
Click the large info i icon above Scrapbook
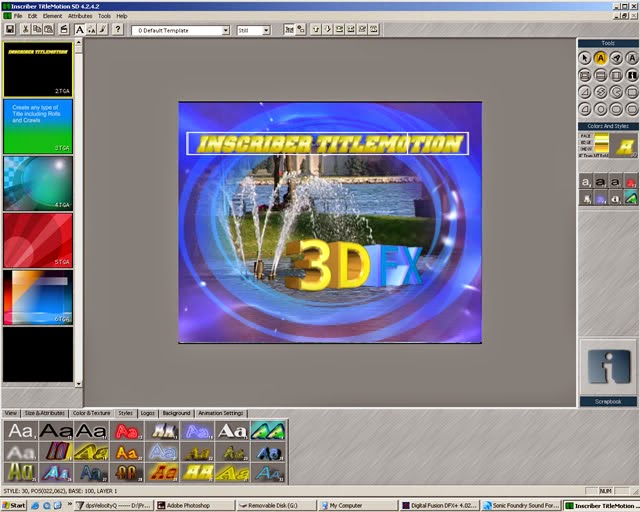pos(608,367)
